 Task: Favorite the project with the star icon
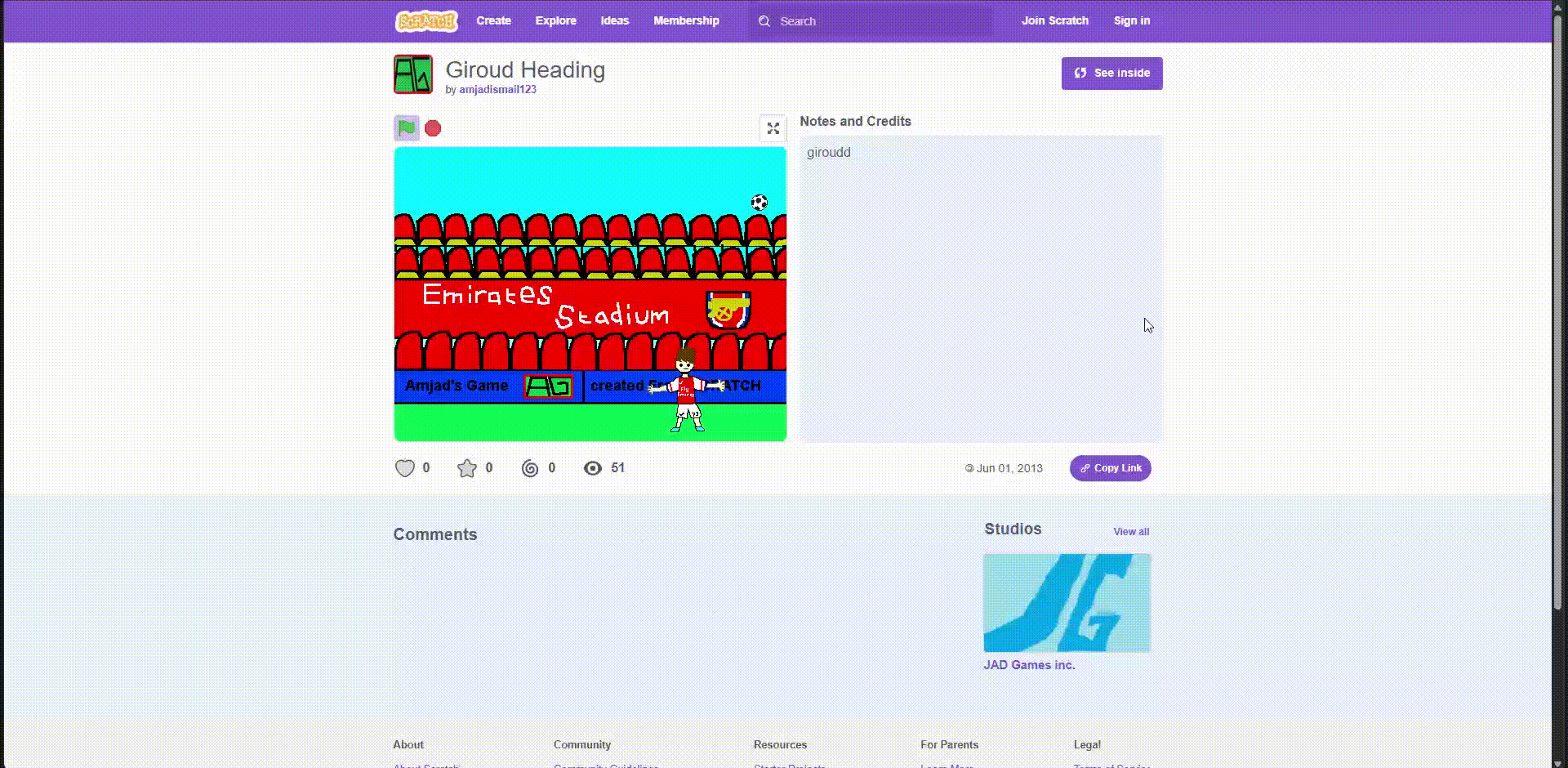[467, 468]
